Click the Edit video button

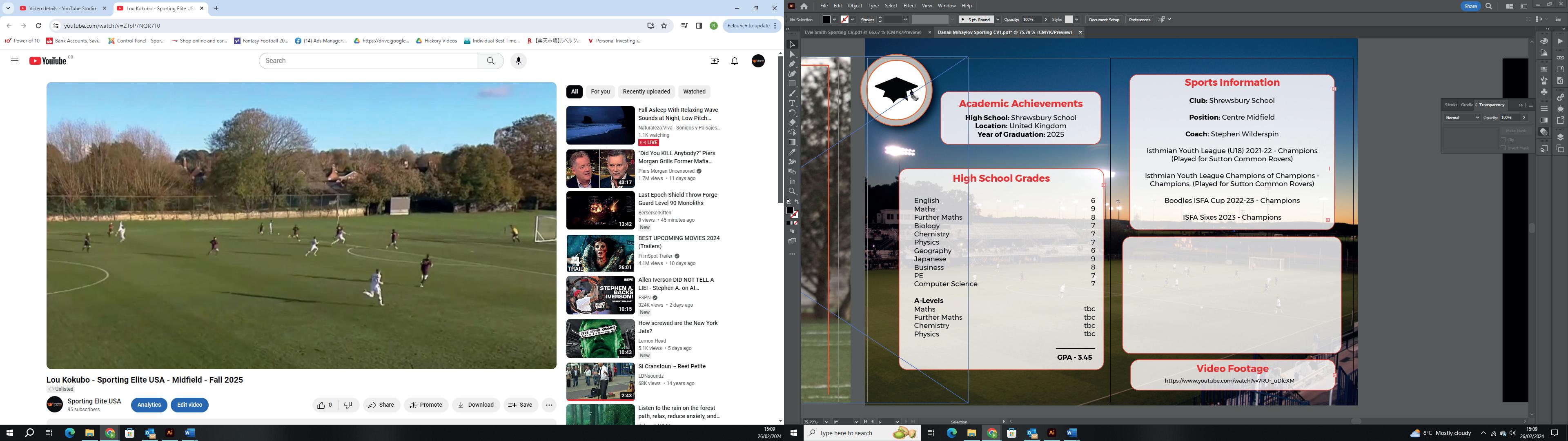(189, 405)
